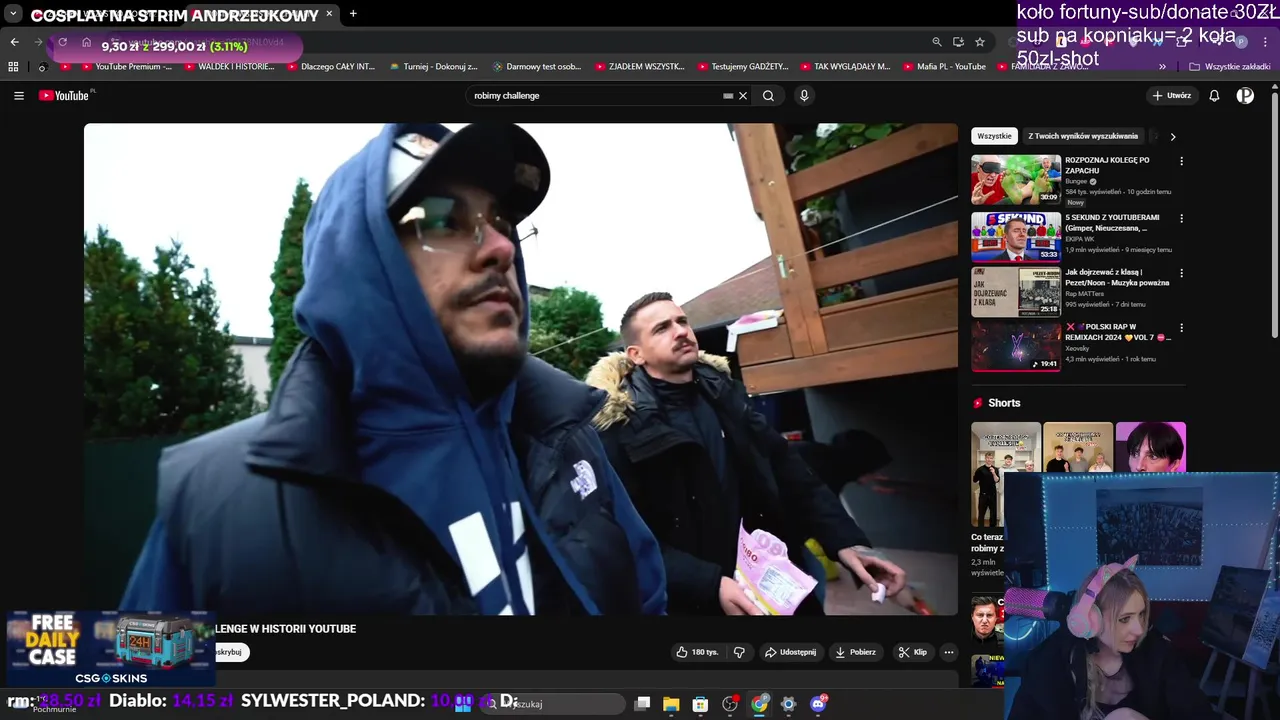Image resolution: width=1280 pixels, height=720 pixels.
Task: Dislike the video with the thumbs-down
Action: tap(739, 652)
